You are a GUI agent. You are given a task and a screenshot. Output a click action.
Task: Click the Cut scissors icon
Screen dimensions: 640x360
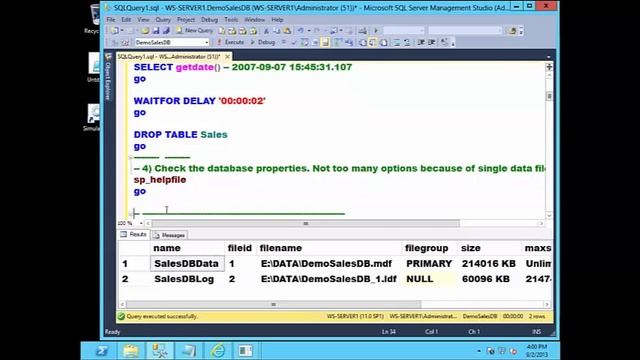click(x=266, y=31)
